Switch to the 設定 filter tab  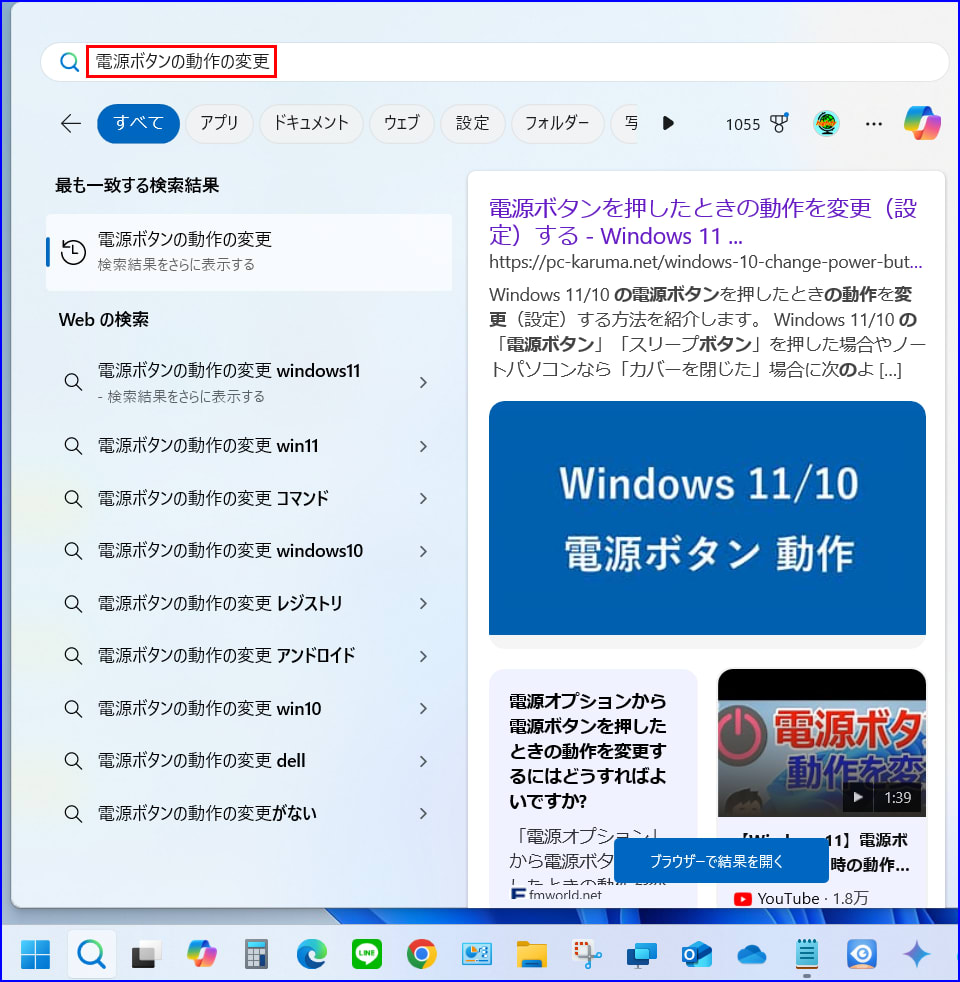(473, 123)
